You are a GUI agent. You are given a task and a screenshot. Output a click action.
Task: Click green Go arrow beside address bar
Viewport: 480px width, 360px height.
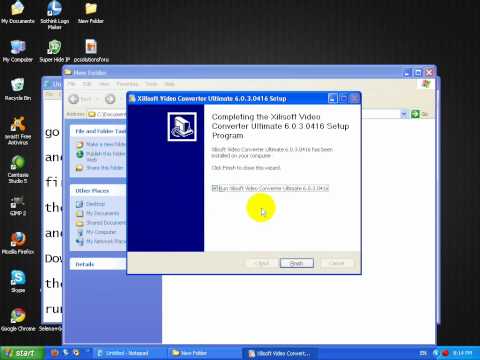pos(415,114)
